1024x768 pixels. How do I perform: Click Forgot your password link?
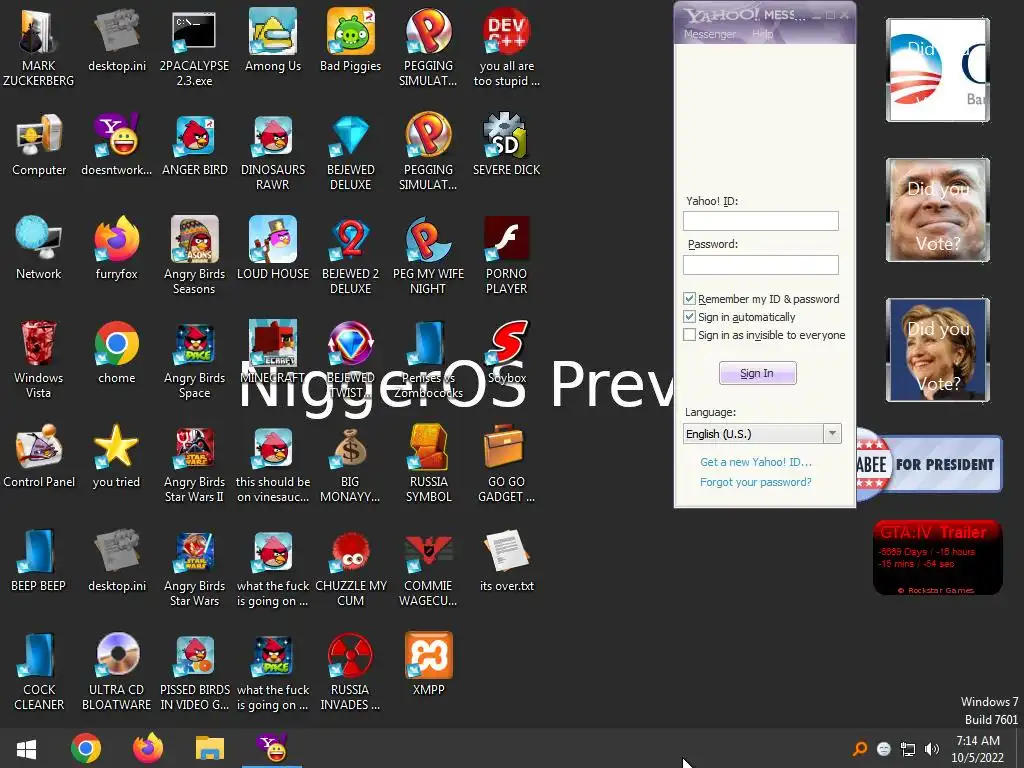click(756, 482)
